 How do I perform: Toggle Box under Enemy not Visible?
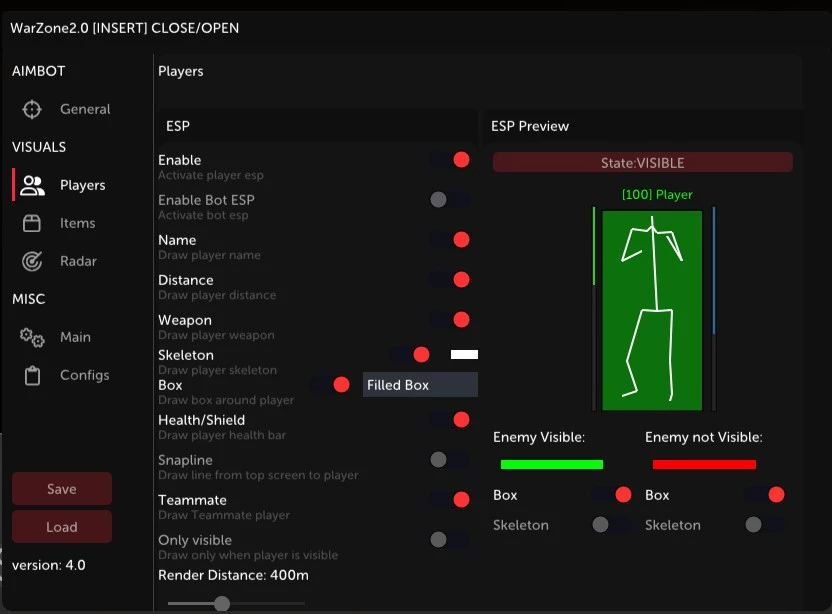click(x=765, y=495)
